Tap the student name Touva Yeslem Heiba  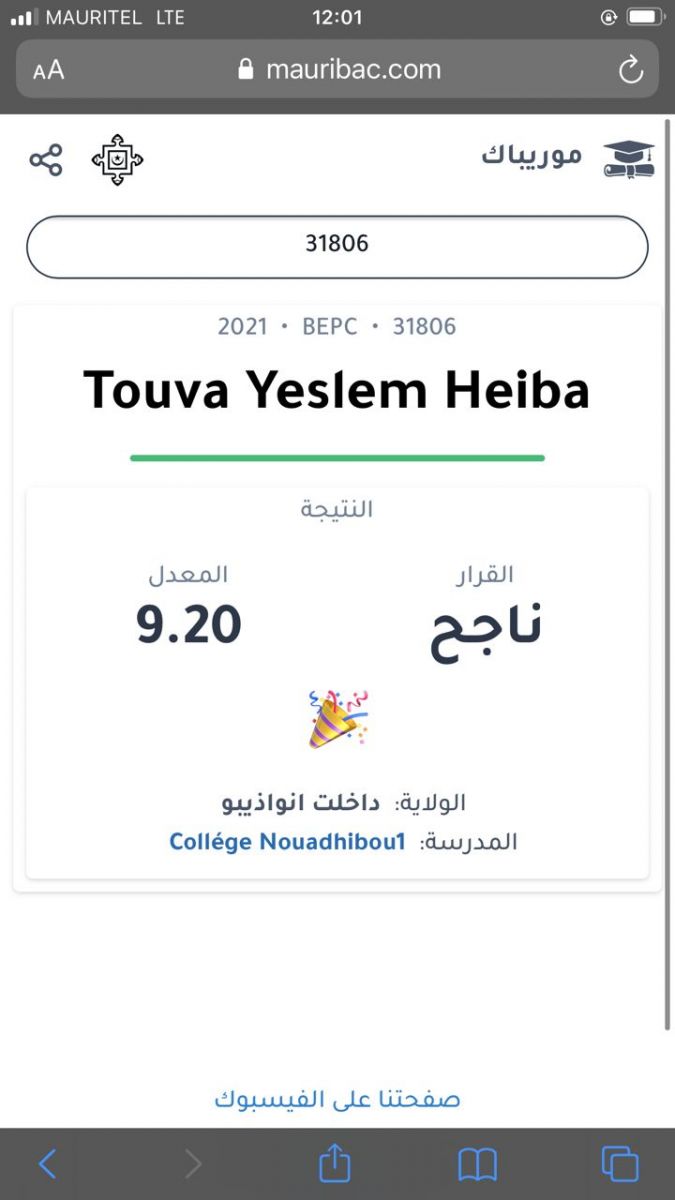pyautogui.click(x=337, y=390)
